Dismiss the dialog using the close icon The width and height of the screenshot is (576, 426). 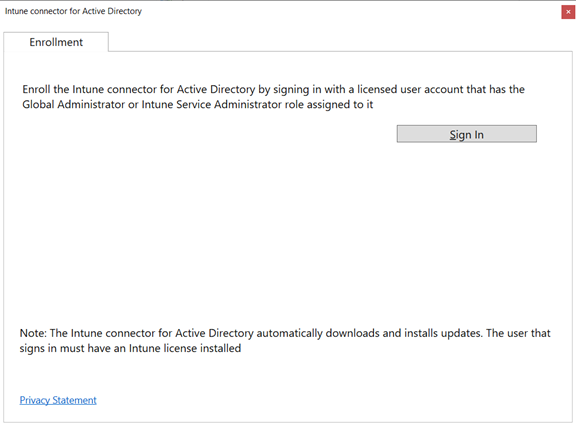[x=568, y=12]
